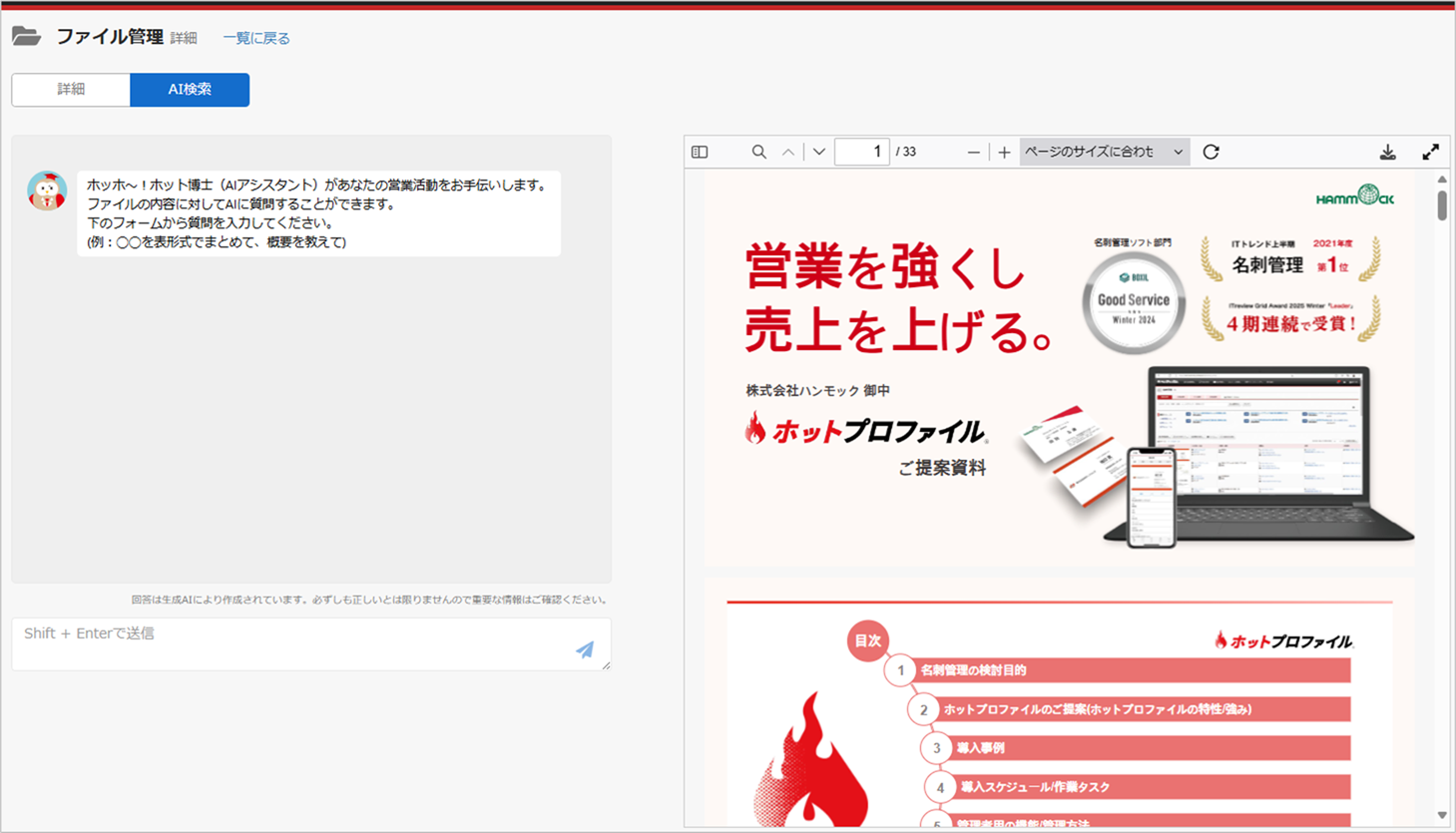
Task: Click the Good Service badge on cover
Action: [x=1134, y=303]
